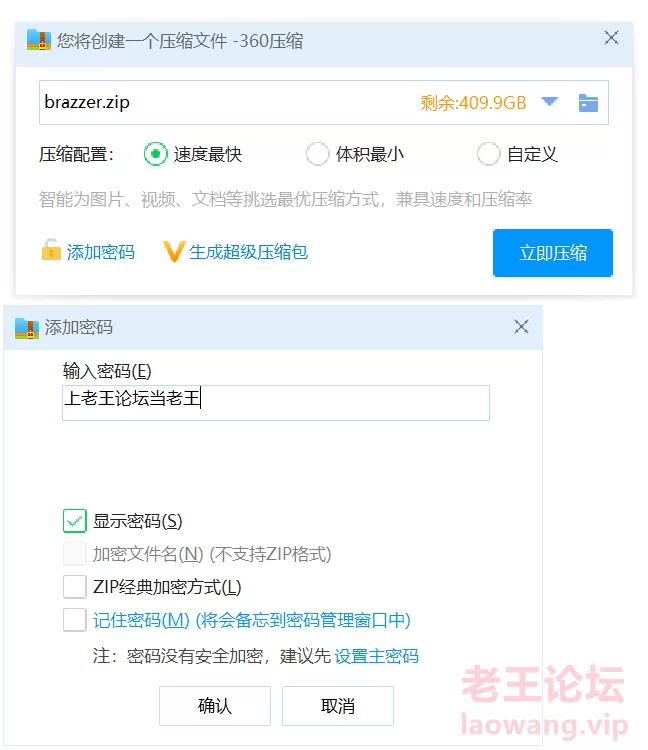Confirm password with 确认 button
The height and width of the screenshot is (750, 648).
(x=215, y=706)
